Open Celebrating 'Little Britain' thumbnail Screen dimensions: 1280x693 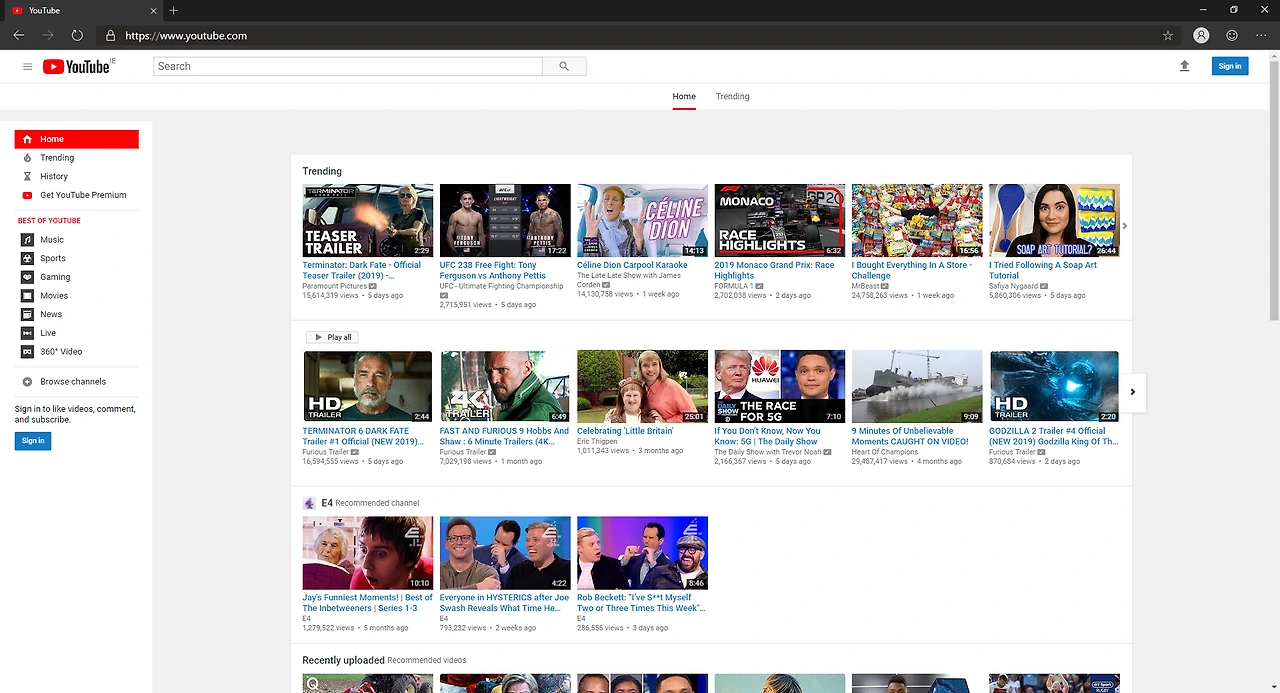coord(642,386)
